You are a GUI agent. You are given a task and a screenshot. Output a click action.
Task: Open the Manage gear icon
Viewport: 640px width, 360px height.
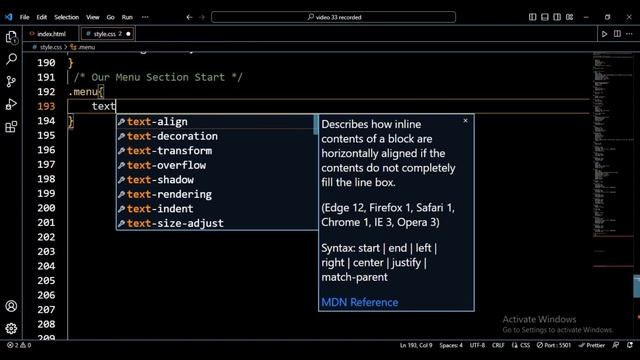click(x=11, y=328)
